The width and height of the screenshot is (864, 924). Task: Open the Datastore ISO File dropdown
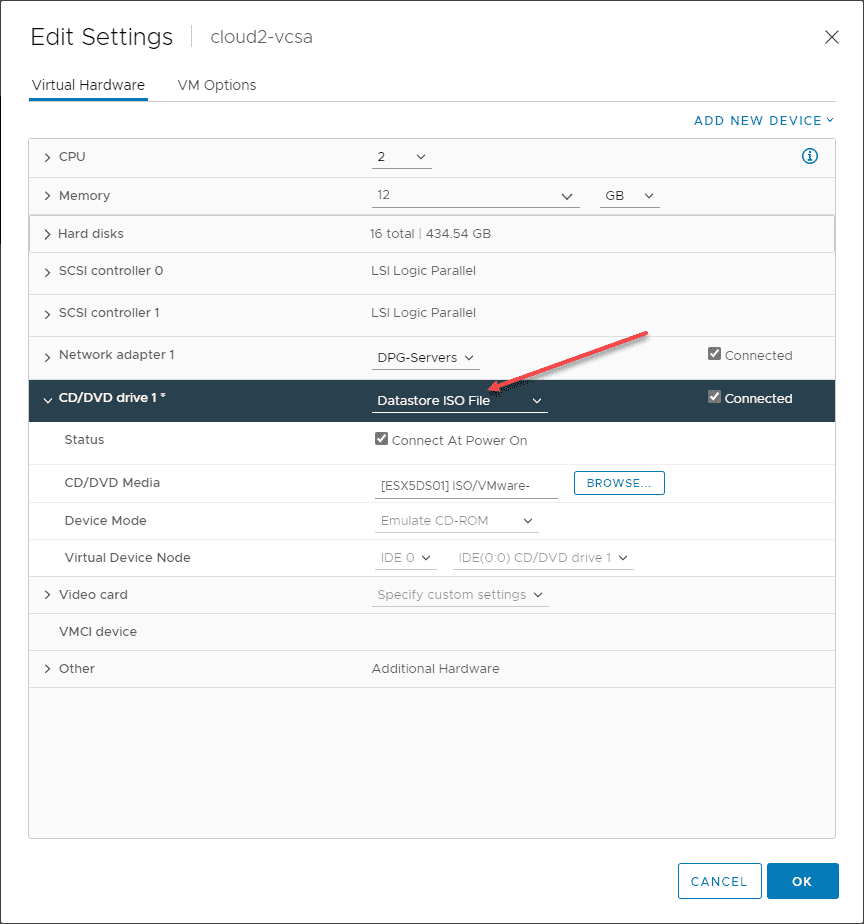point(459,401)
